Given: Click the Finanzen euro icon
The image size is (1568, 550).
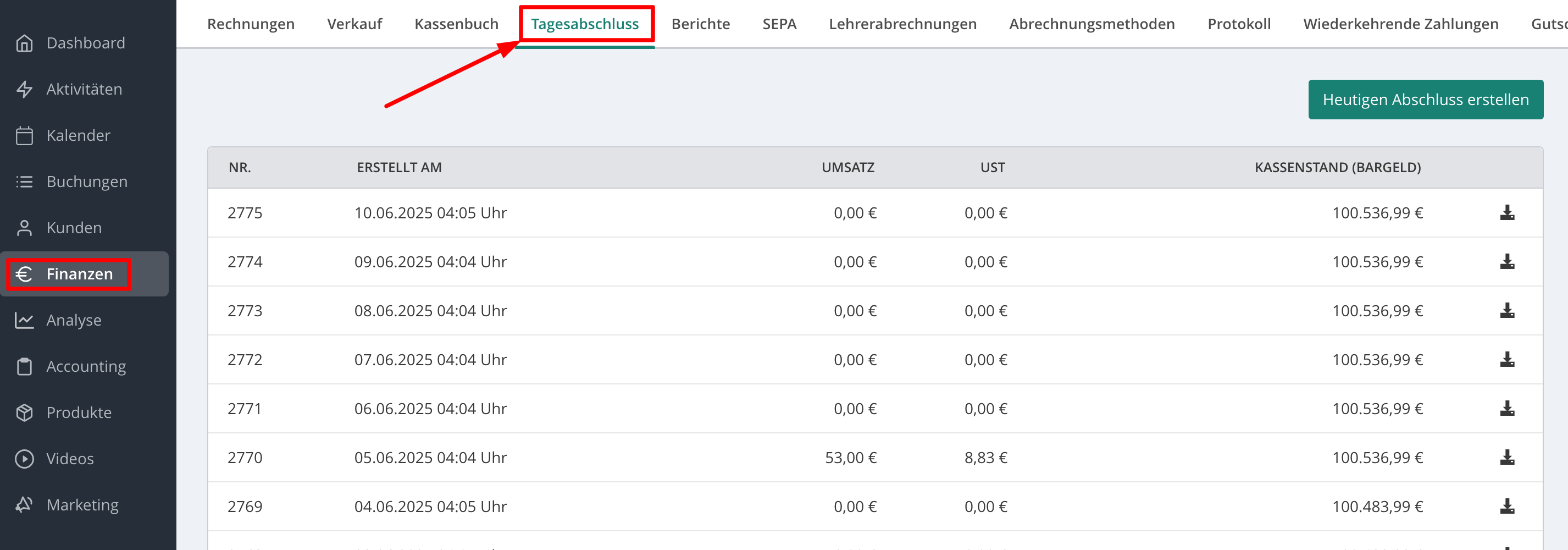Looking at the screenshot, I should [24, 274].
